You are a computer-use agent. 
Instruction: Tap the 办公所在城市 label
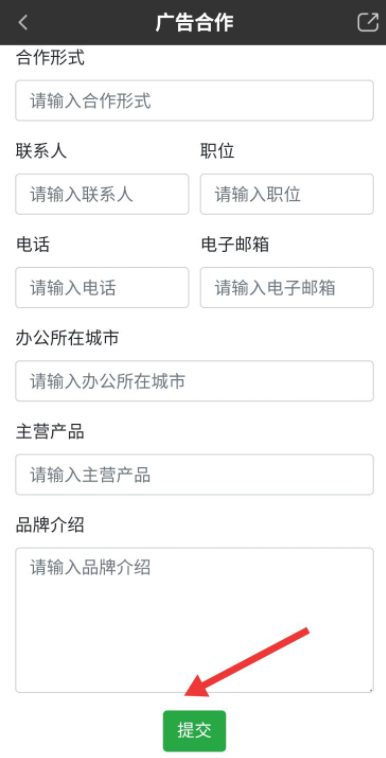(x=67, y=338)
